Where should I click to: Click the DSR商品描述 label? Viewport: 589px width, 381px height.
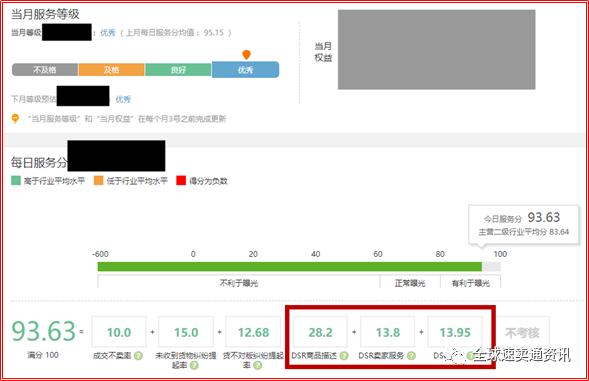click(314, 355)
